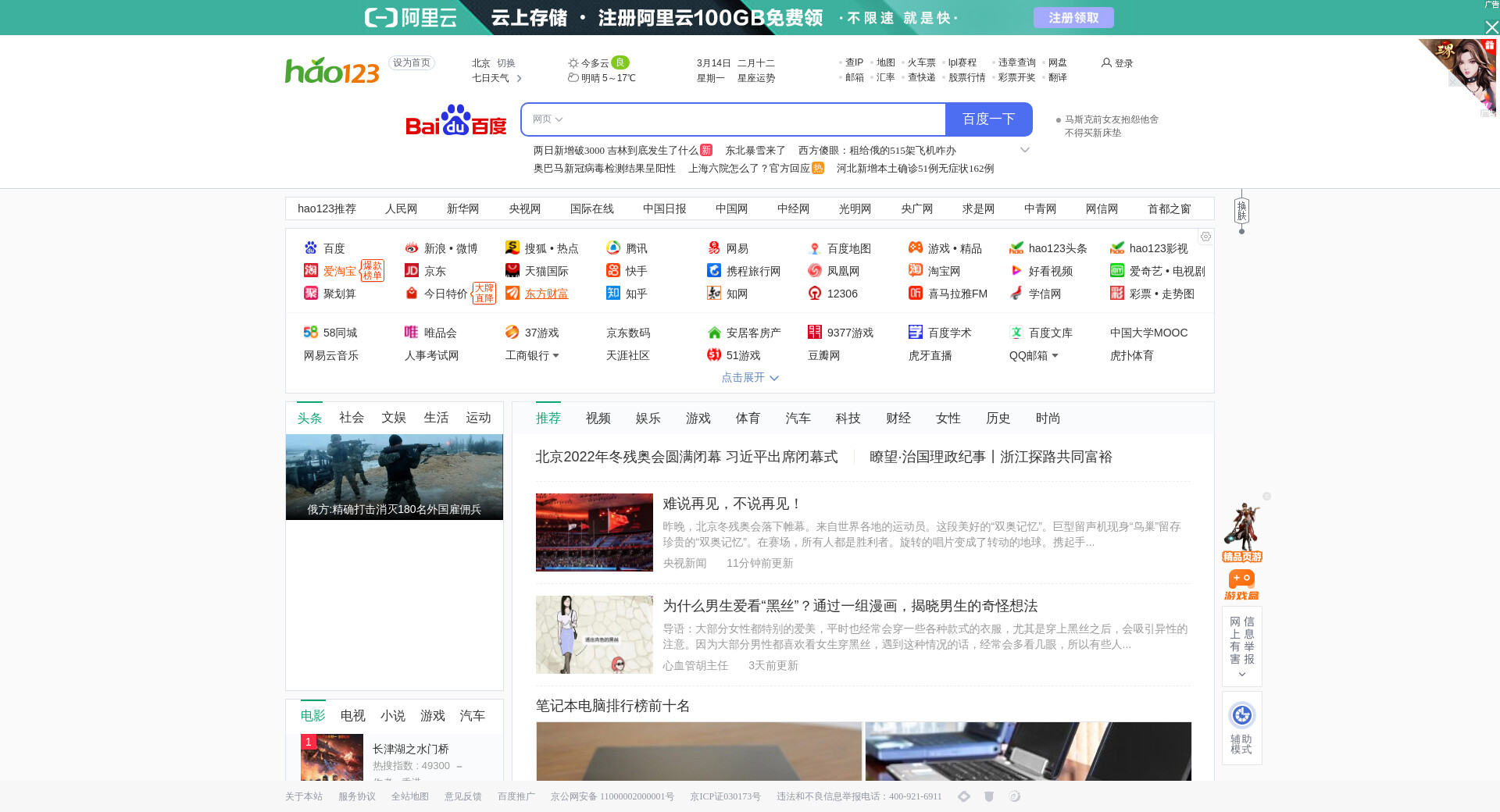The width and height of the screenshot is (1500, 812).
Task: Toggle skin with 换肤 pull cord
Action: [x=1241, y=212]
